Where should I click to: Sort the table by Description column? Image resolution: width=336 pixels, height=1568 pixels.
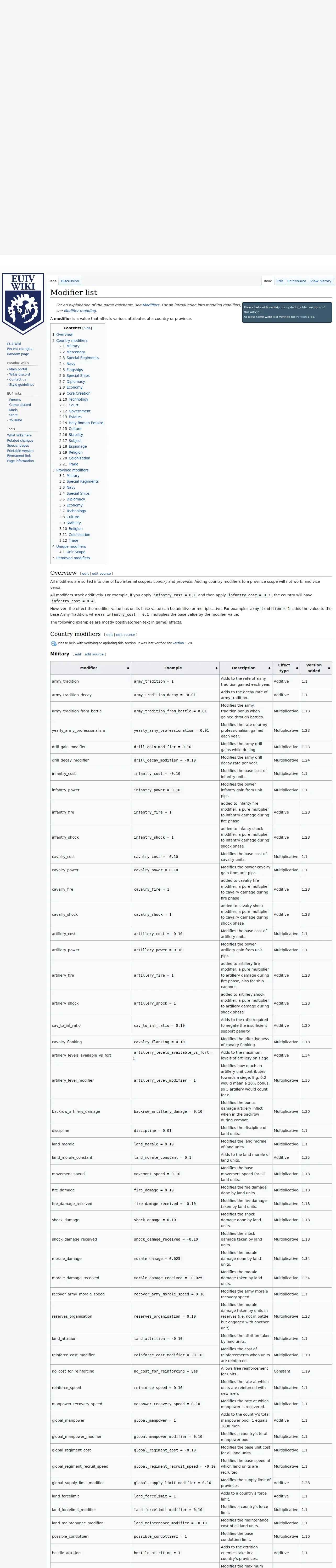(245, 668)
